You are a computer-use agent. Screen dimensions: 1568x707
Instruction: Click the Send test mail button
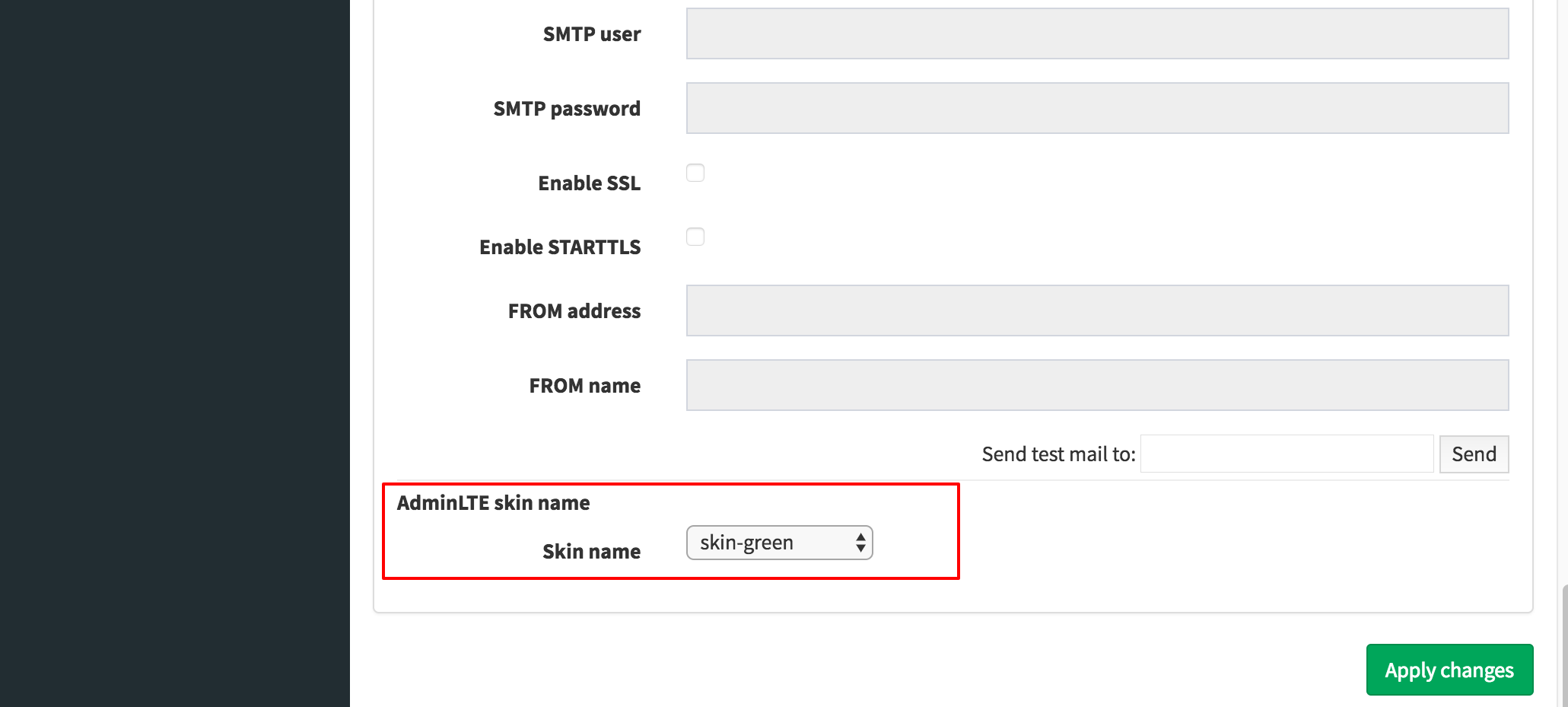[x=1474, y=454]
